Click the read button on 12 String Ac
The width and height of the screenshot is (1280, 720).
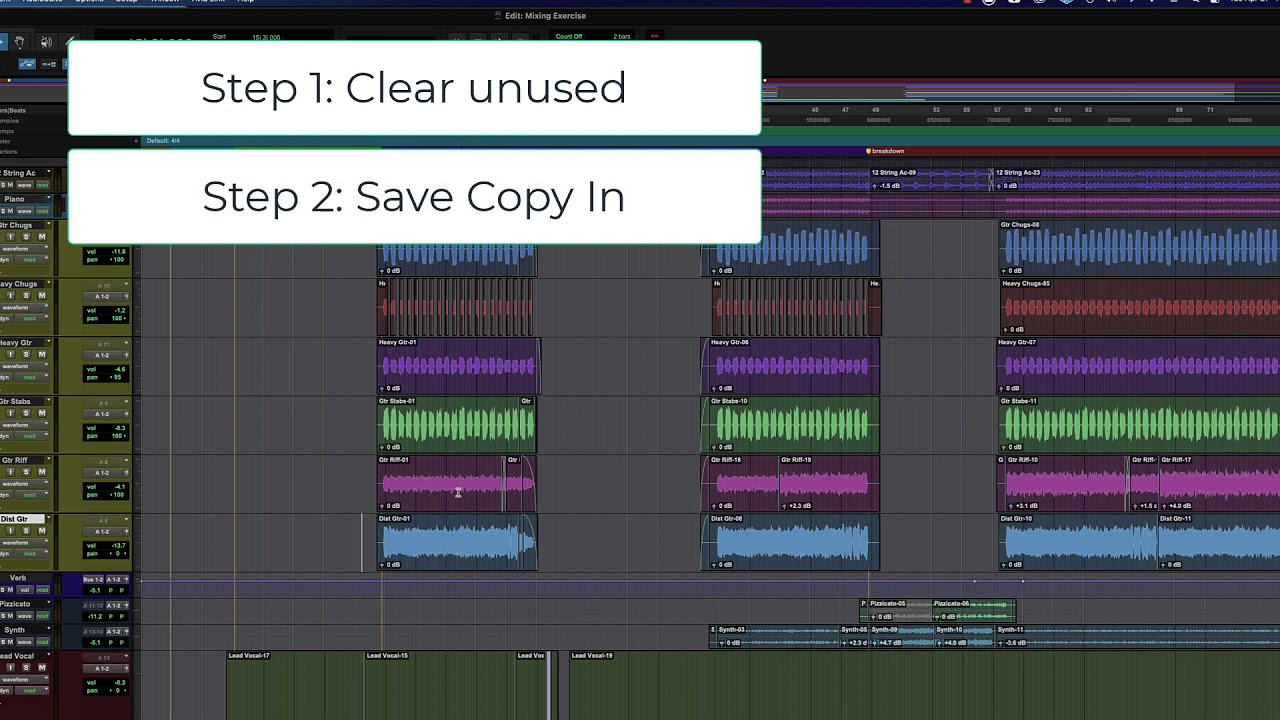click(x=42, y=185)
